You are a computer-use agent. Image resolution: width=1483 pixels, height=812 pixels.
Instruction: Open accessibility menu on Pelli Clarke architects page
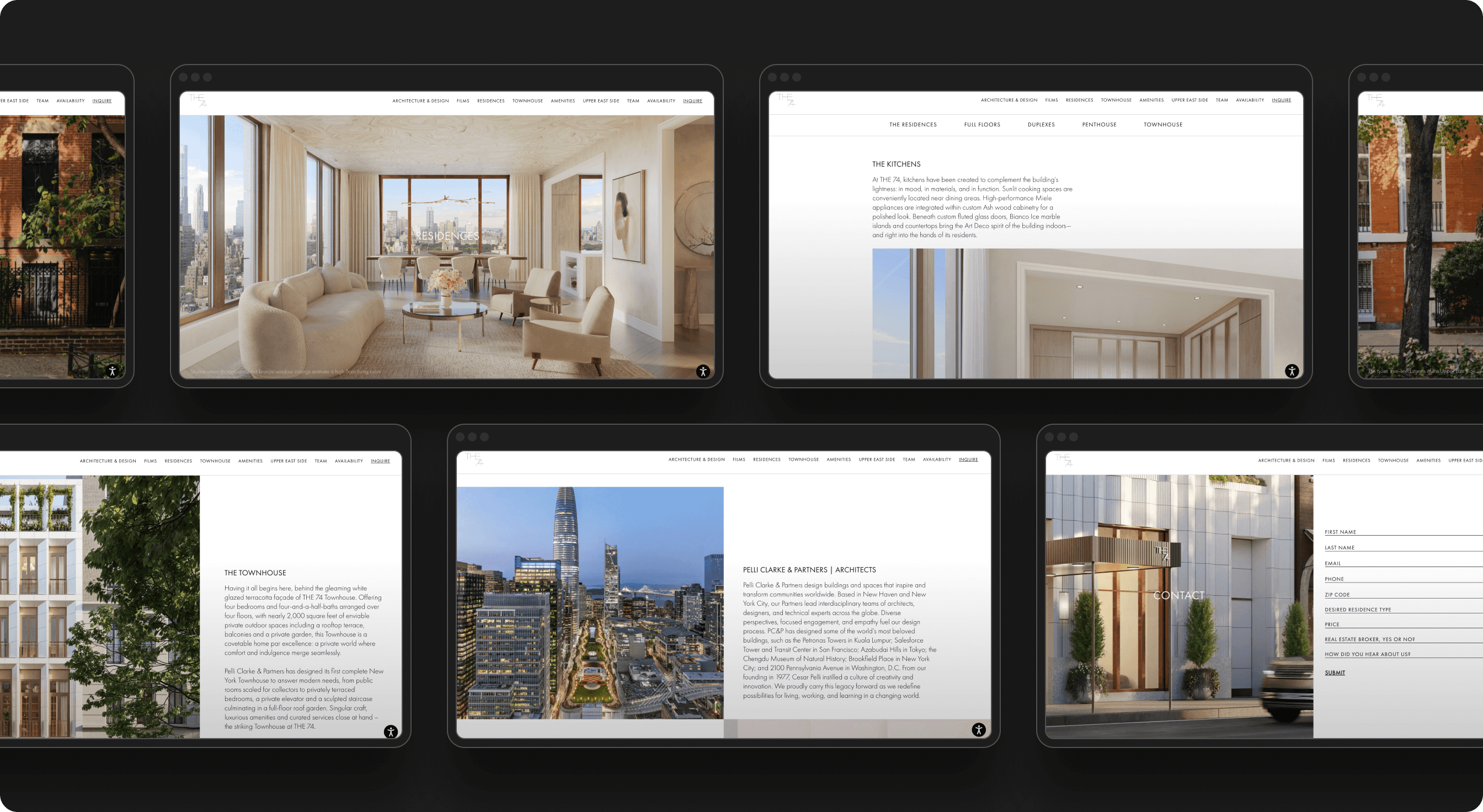[x=978, y=730]
